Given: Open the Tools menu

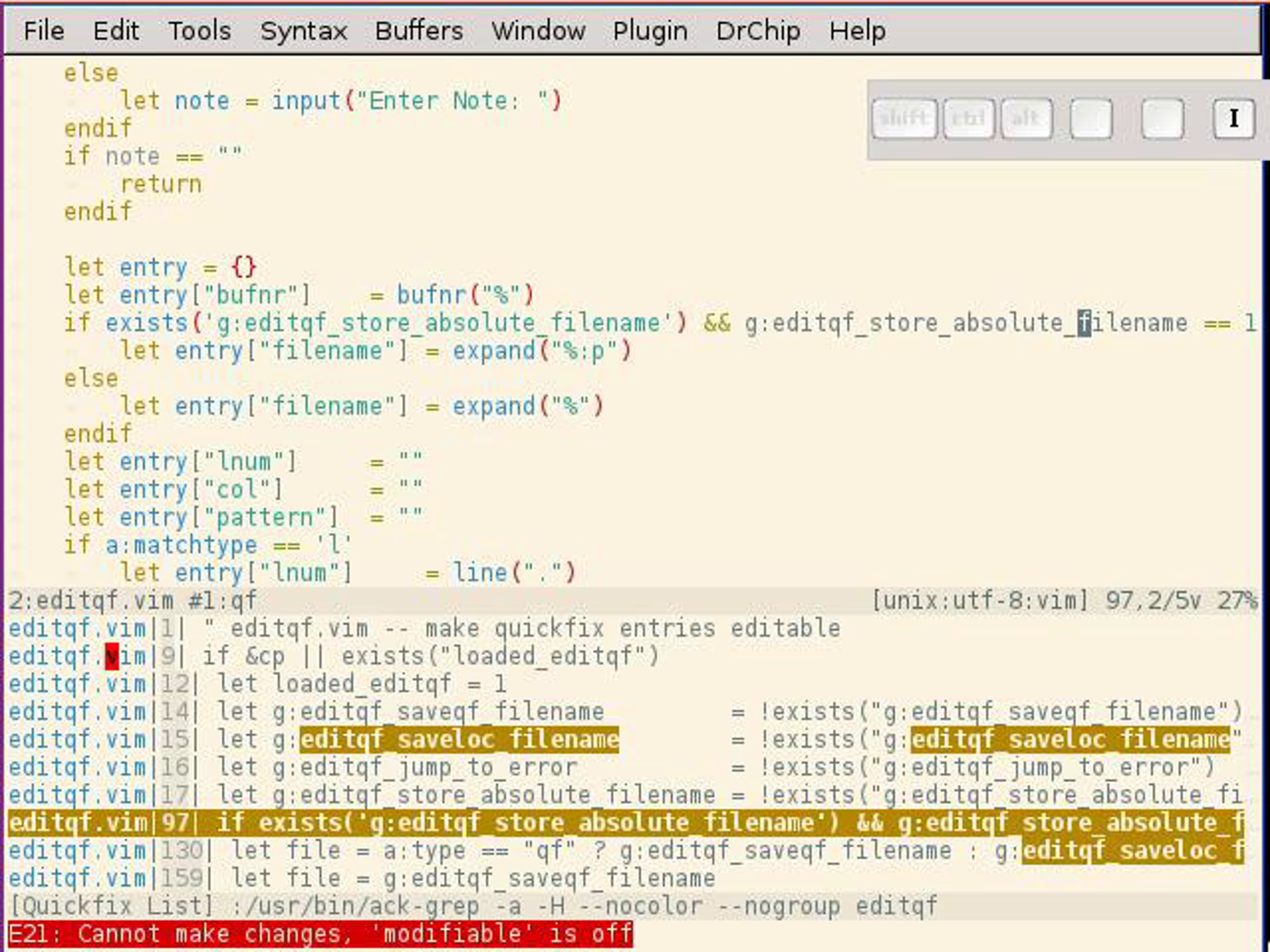Looking at the screenshot, I should click(x=199, y=31).
